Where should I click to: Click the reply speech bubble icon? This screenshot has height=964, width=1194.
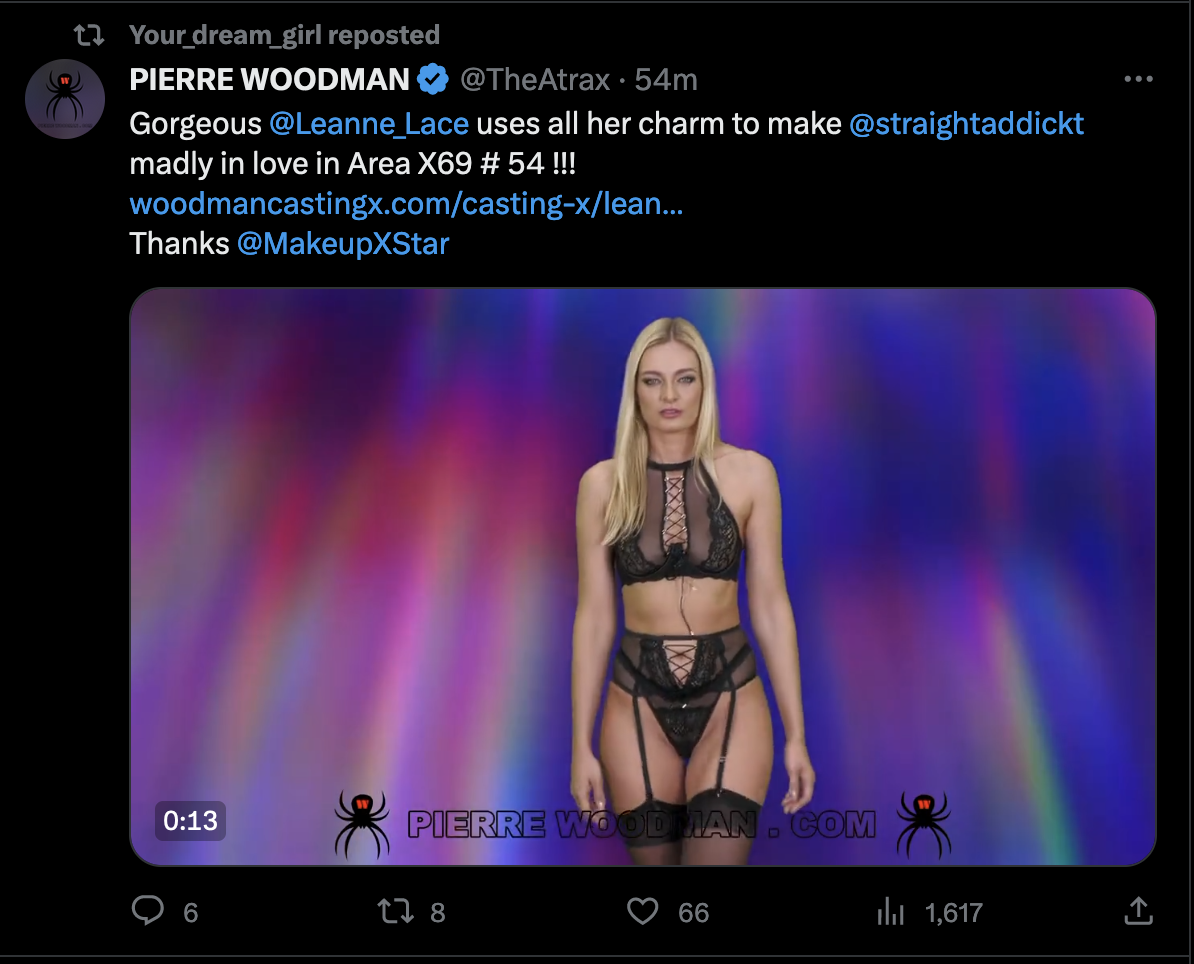pos(148,911)
